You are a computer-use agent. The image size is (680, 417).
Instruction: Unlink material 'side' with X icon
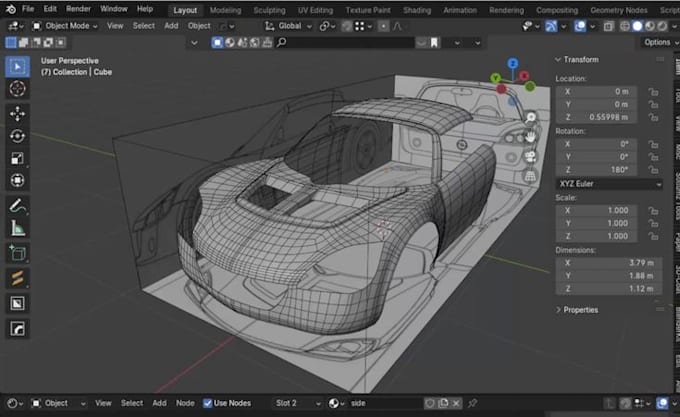[x=456, y=404]
